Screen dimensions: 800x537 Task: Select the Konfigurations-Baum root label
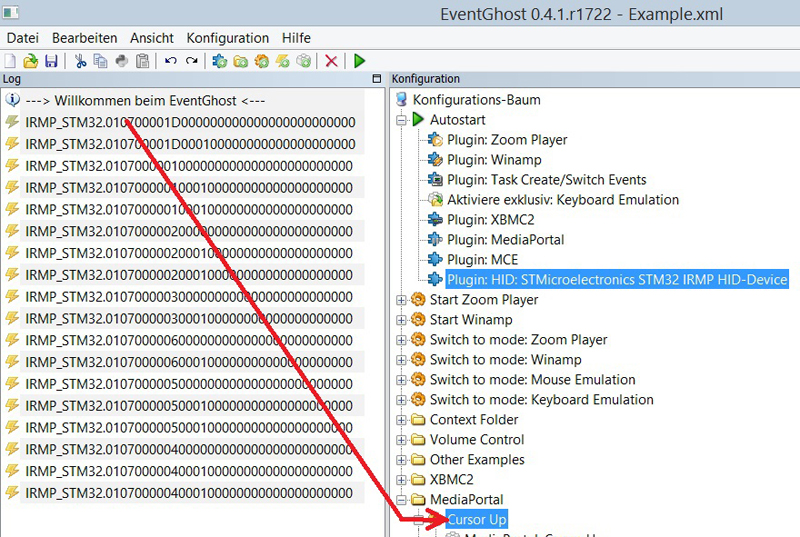click(x=477, y=99)
